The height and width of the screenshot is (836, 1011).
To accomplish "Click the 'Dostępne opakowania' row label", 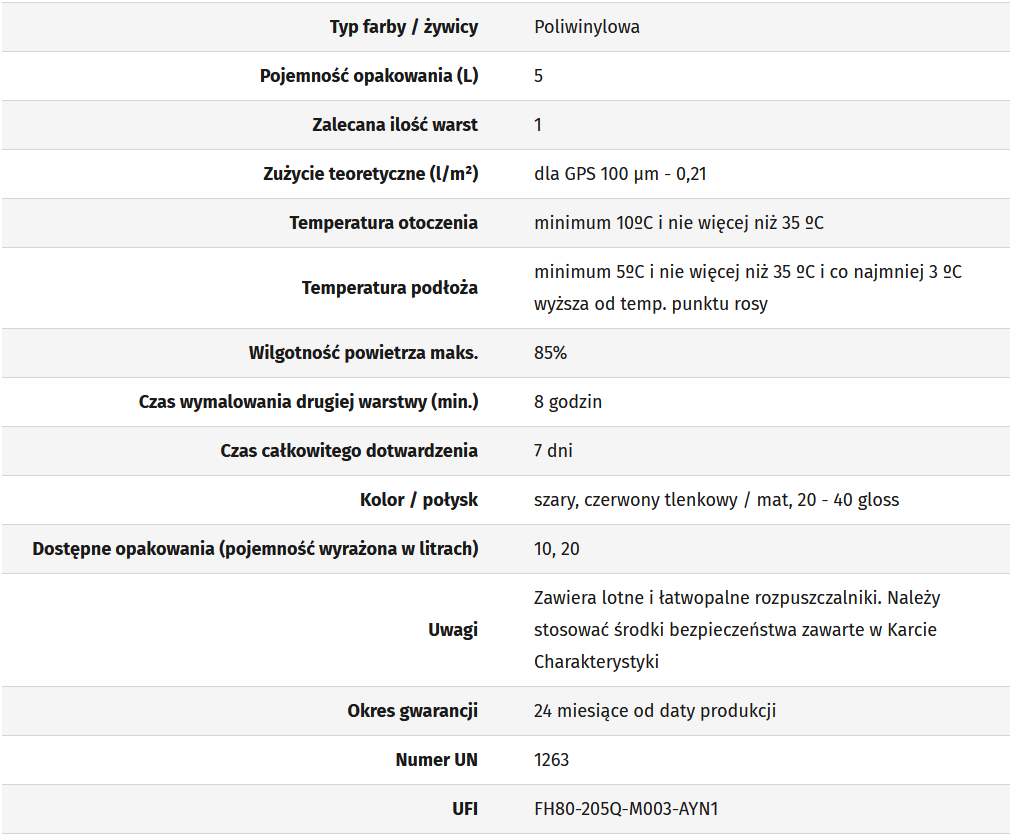I will click(x=255, y=549).
